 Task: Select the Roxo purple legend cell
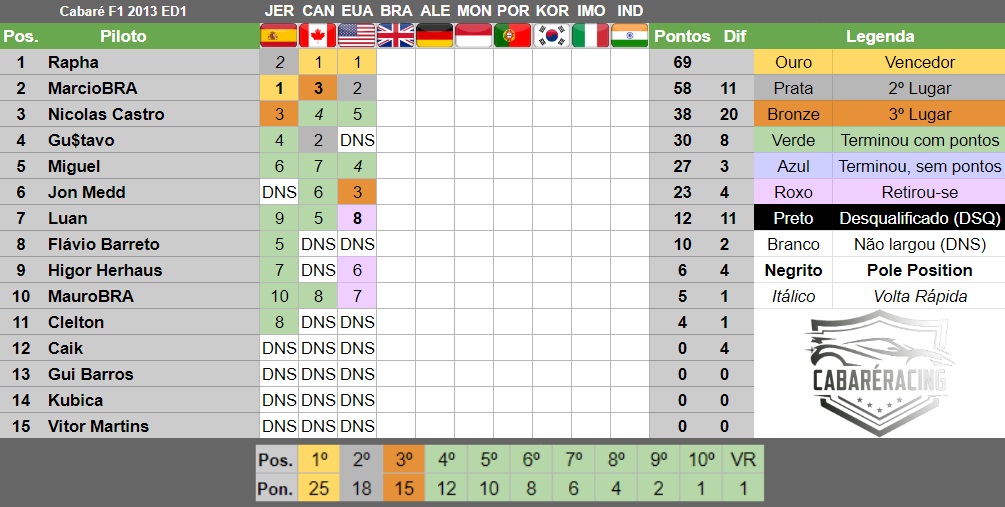click(x=793, y=192)
